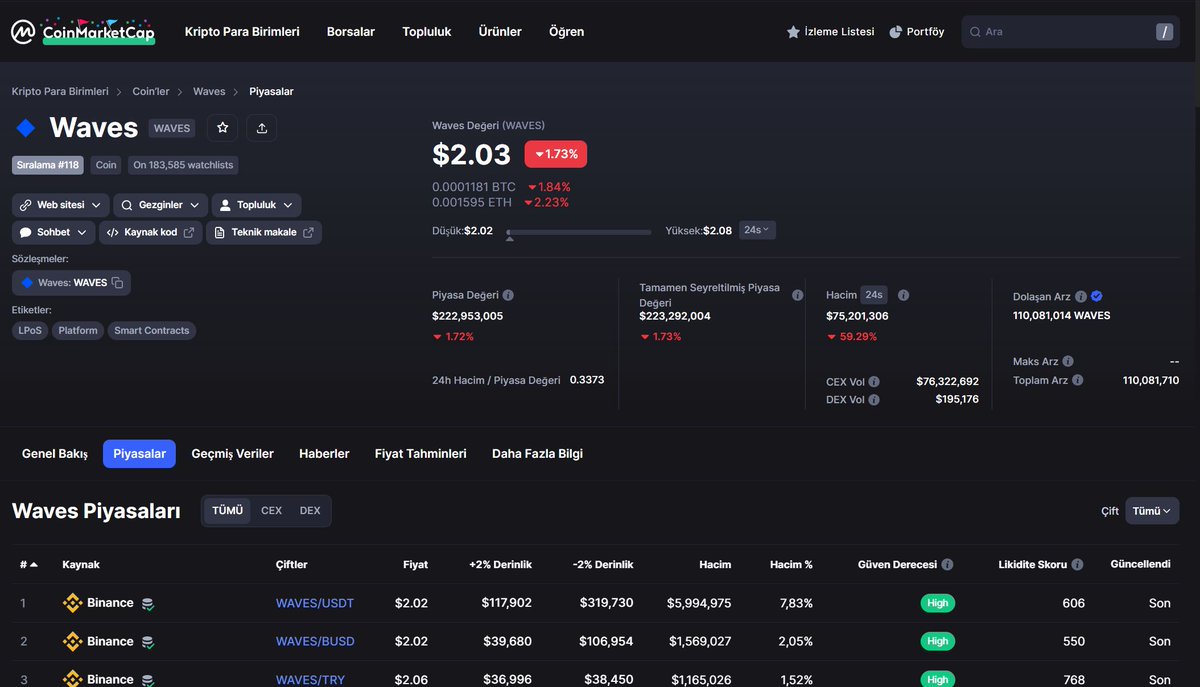This screenshot has width=1200, height=687.
Task: Click reserve icon beside Binance in WAVES/USDT row
Action: pyautogui.click(x=147, y=604)
